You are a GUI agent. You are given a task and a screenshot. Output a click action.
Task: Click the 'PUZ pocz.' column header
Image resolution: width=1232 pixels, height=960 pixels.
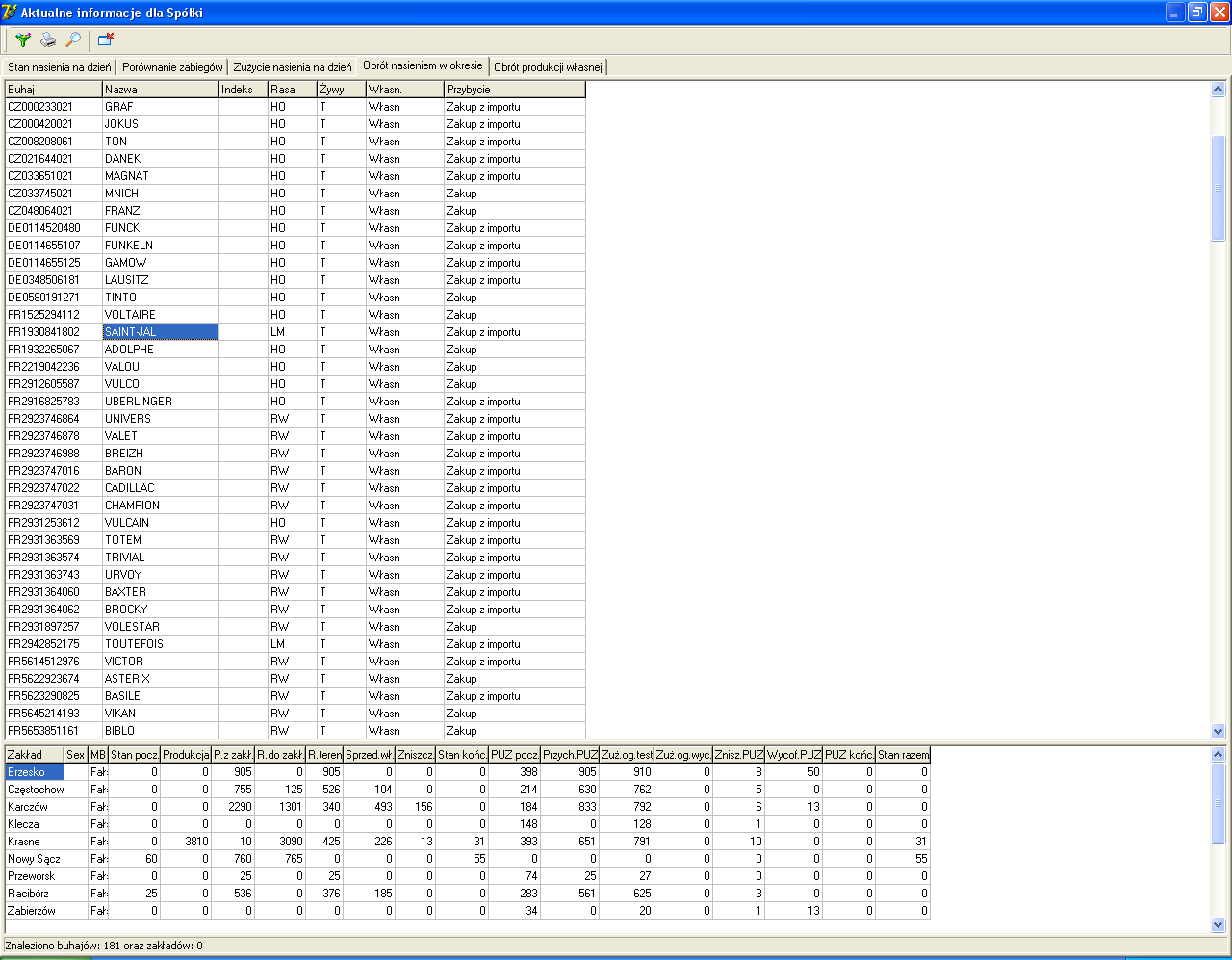tap(515, 755)
